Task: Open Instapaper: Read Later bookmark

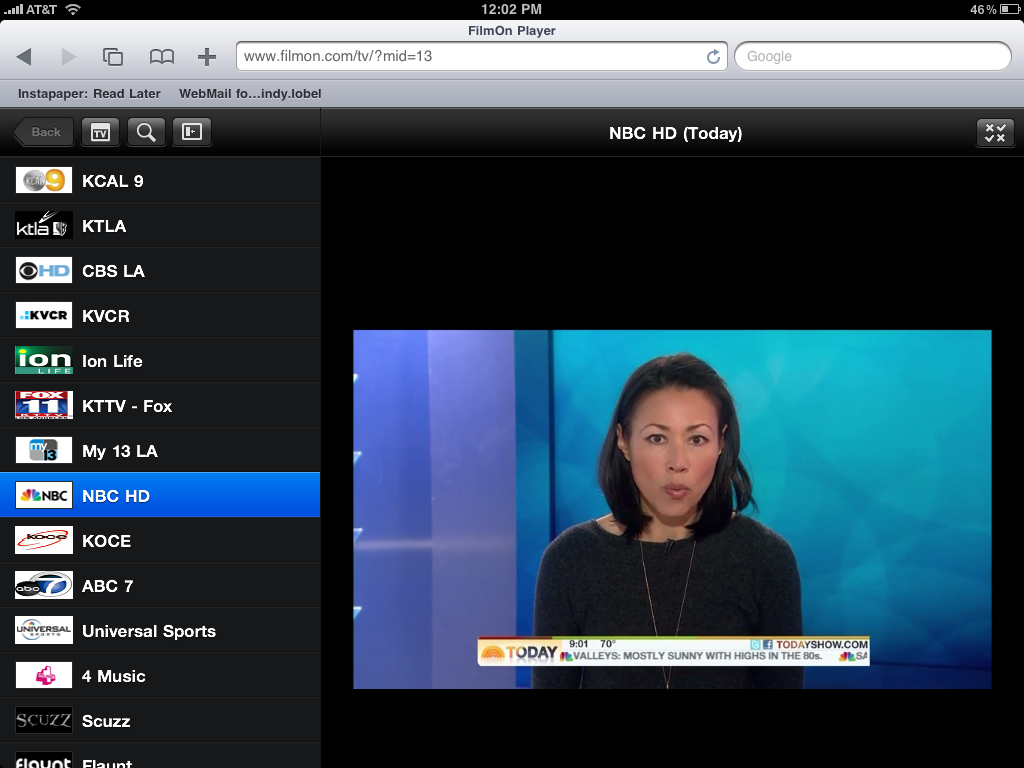Action: (89, 94)
